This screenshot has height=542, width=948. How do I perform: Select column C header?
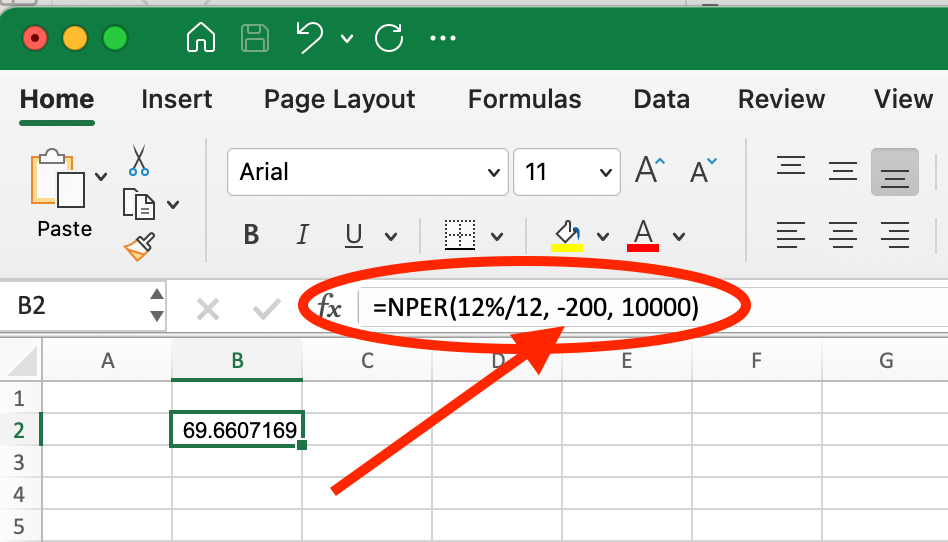coord(367,361)
